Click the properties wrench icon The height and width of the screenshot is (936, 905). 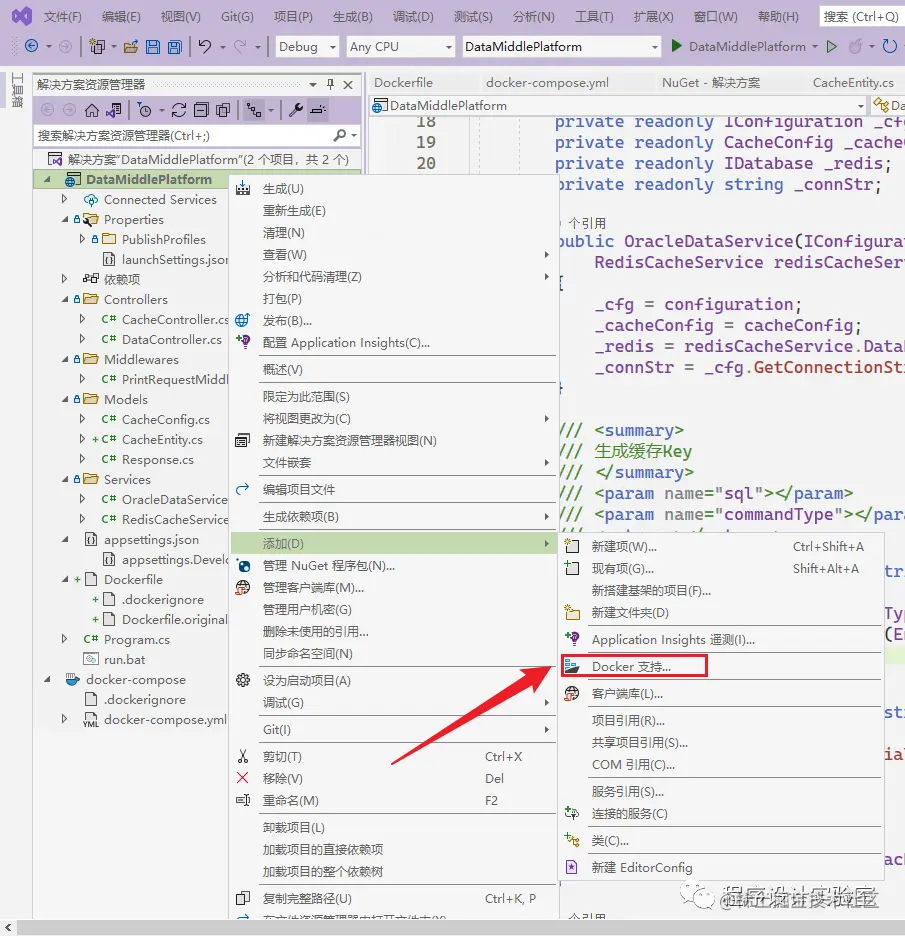(x=295, y=110)
